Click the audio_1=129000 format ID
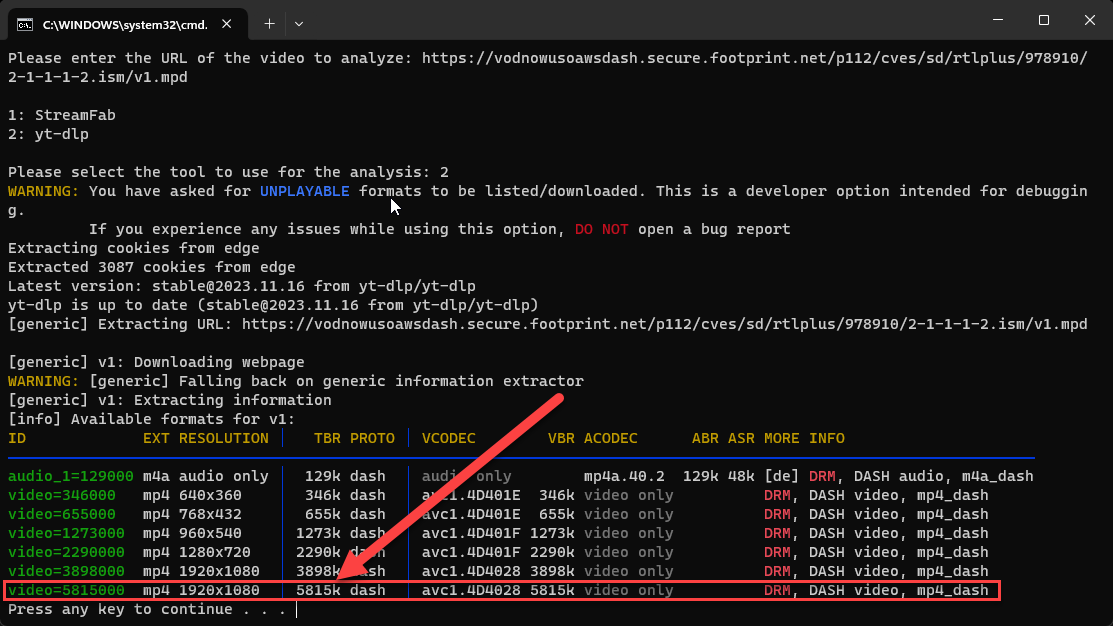 tap(70, 476)
